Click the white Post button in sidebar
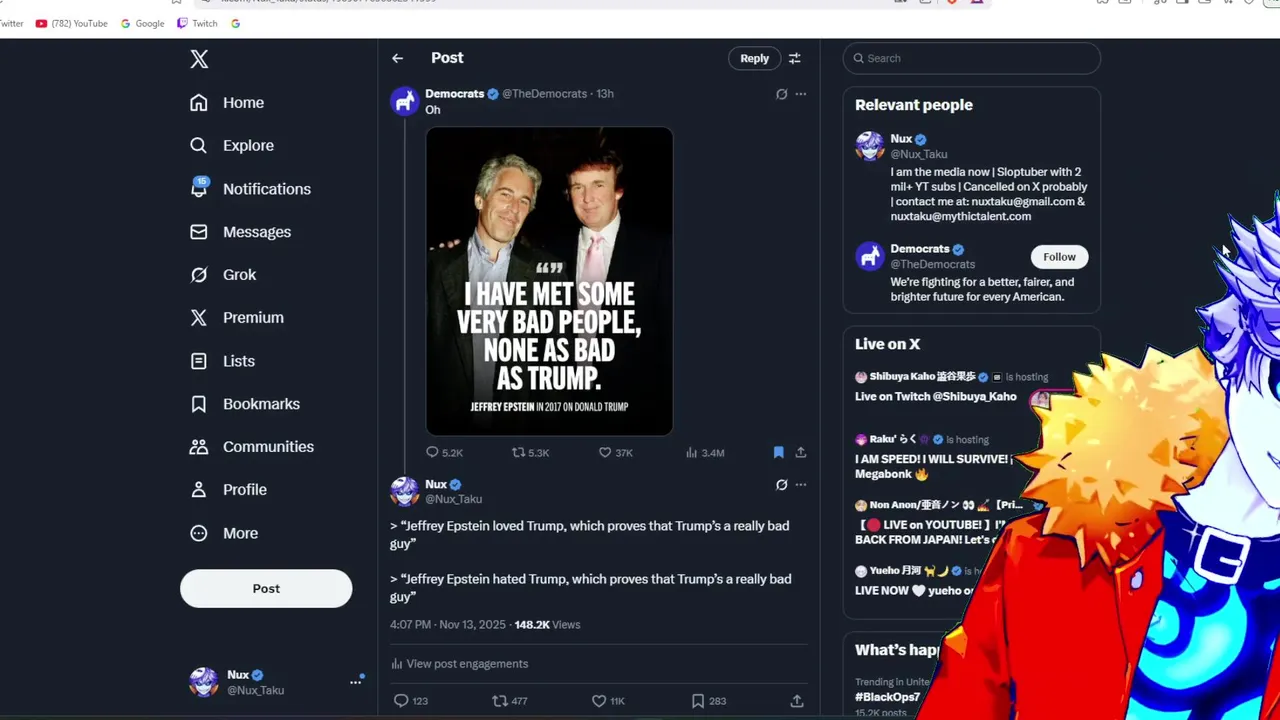1280x720 pixels. click(266, 589)
